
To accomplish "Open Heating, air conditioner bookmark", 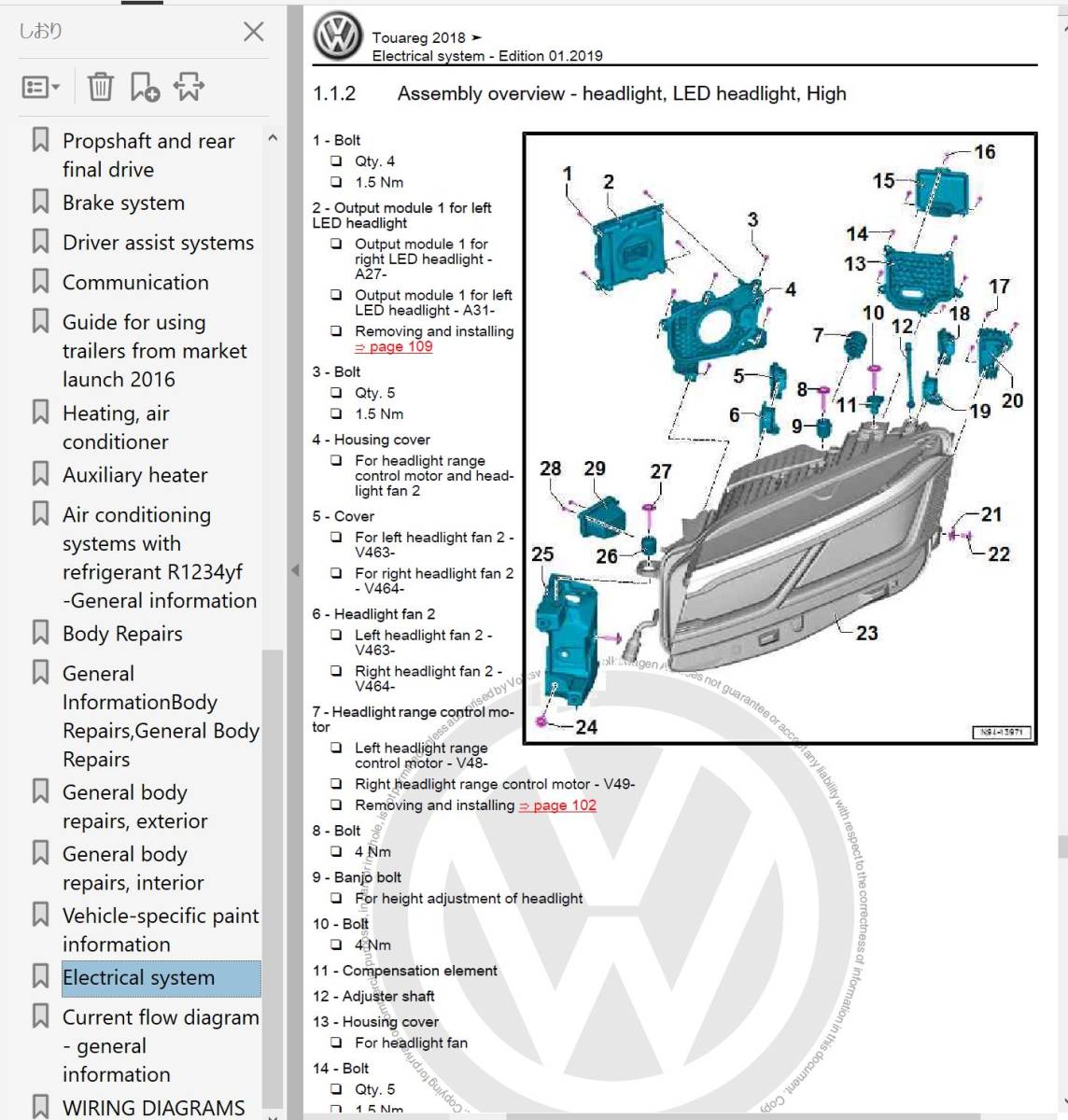I will click(x=116, y=427).
